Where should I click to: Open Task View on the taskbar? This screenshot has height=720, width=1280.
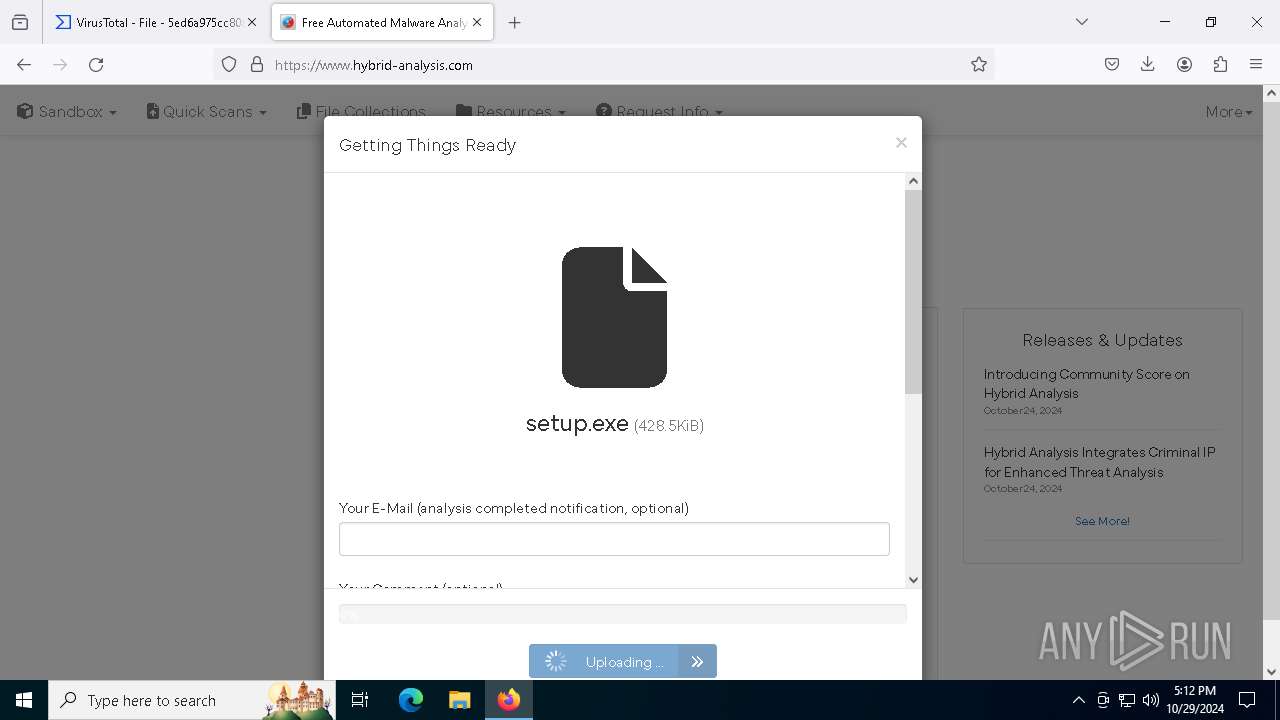360,700
